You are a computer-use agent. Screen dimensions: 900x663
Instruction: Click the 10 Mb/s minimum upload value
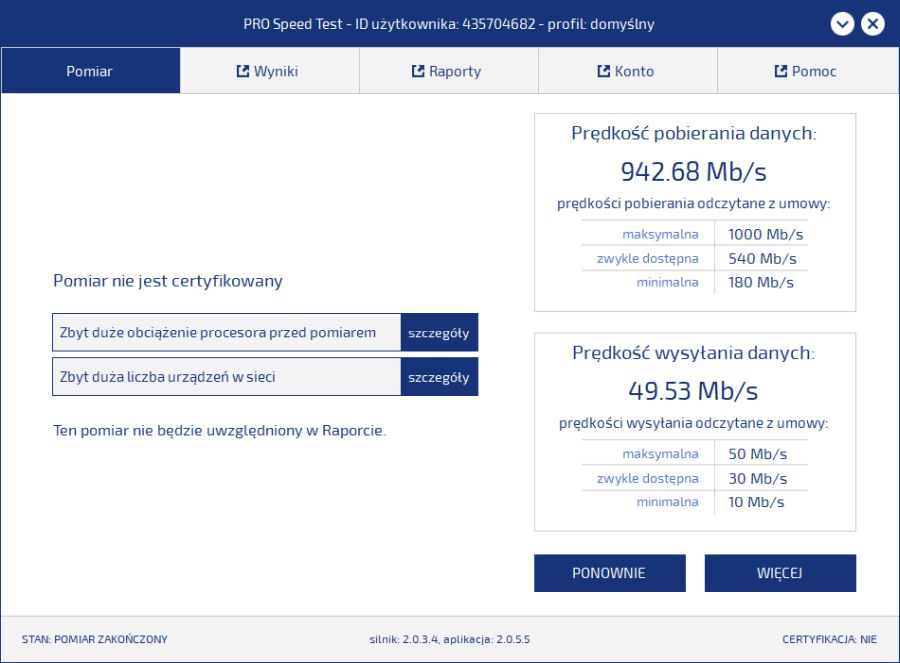point(756,502)
